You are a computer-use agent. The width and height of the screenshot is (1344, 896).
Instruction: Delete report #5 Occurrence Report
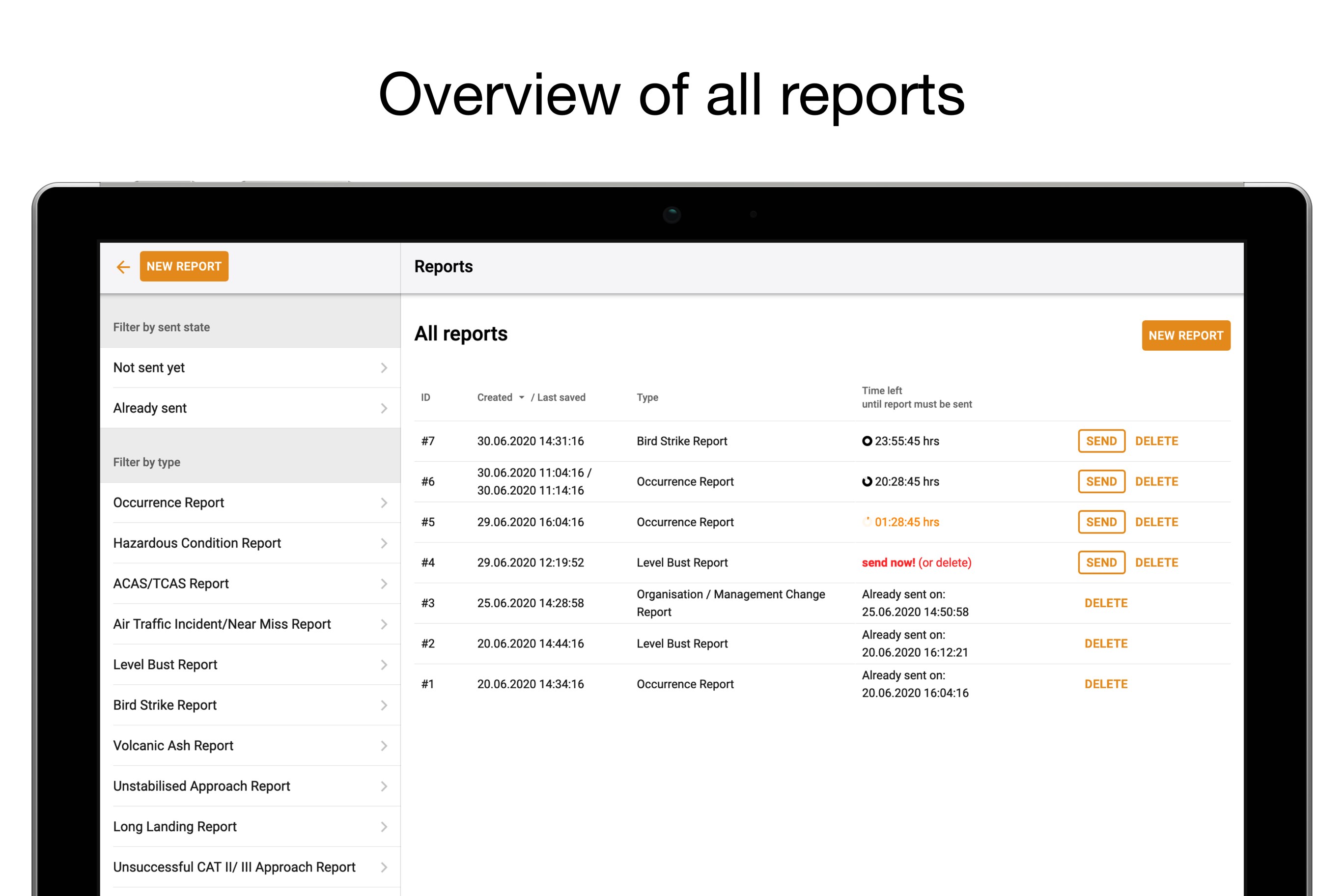(x=1156, y=522)
